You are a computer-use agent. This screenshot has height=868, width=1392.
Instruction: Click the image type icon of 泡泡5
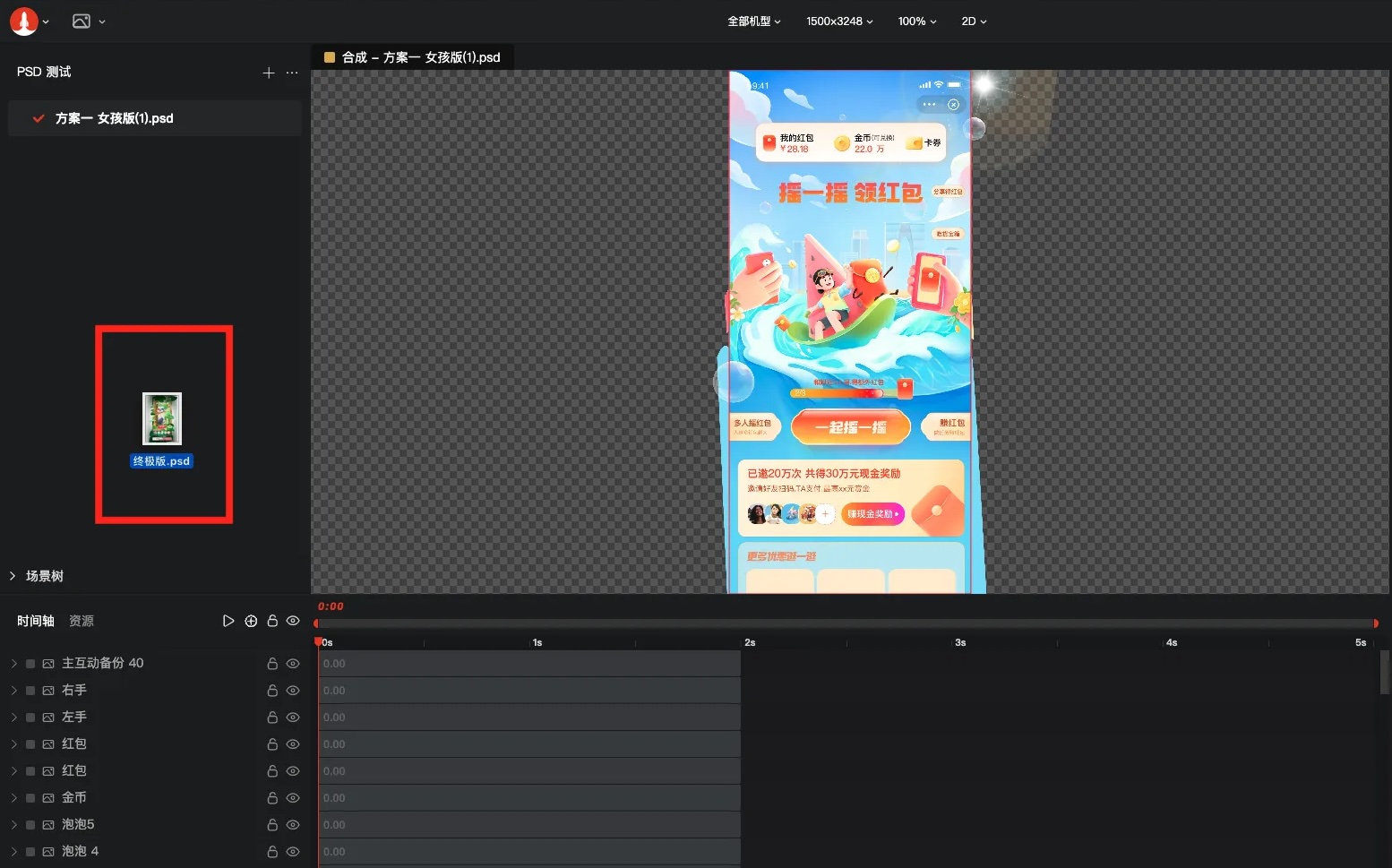coord(48,825)
